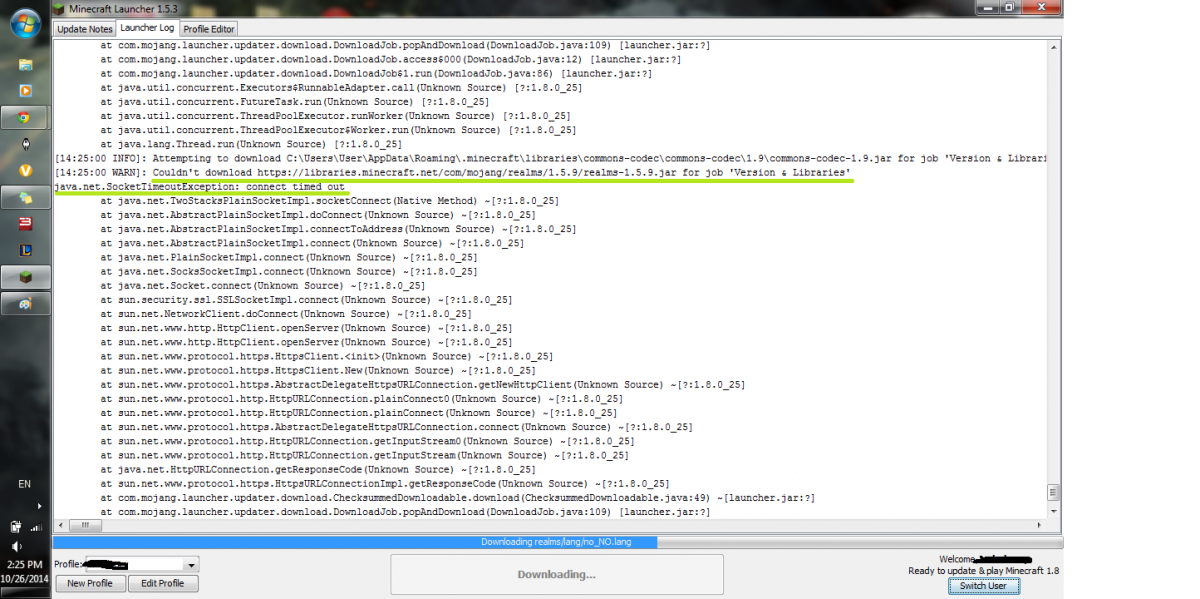Viewport: 1200px width, 599px height.
Task: Click the New Profile button
Action: pos(90,583)
